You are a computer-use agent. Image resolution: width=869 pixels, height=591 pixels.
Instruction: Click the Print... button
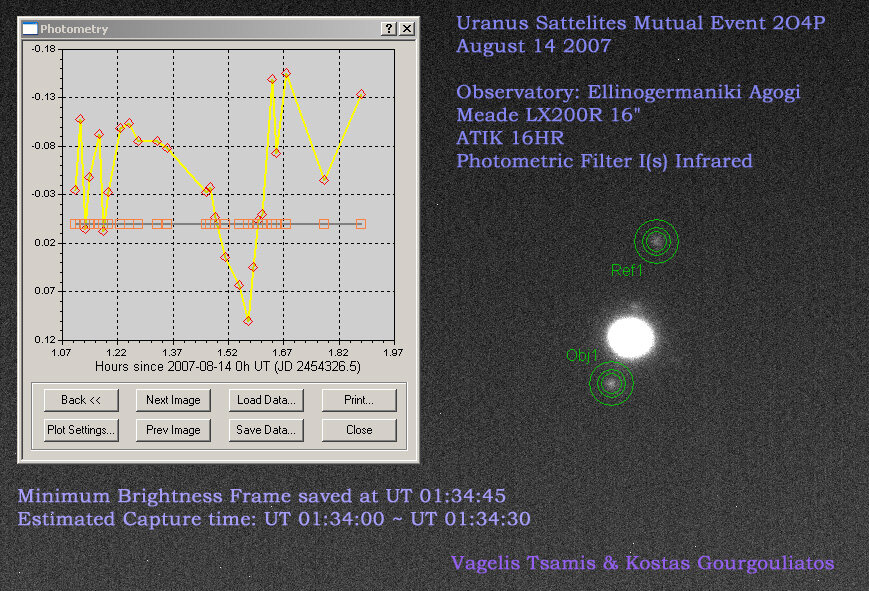click(x=358, y=400)
